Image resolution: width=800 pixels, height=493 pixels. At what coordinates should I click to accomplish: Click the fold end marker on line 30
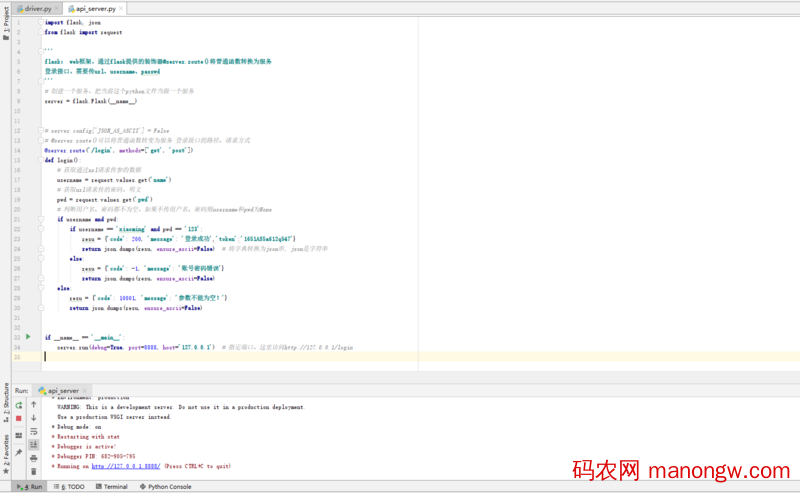pyautogui.click(x=41, y=308)
